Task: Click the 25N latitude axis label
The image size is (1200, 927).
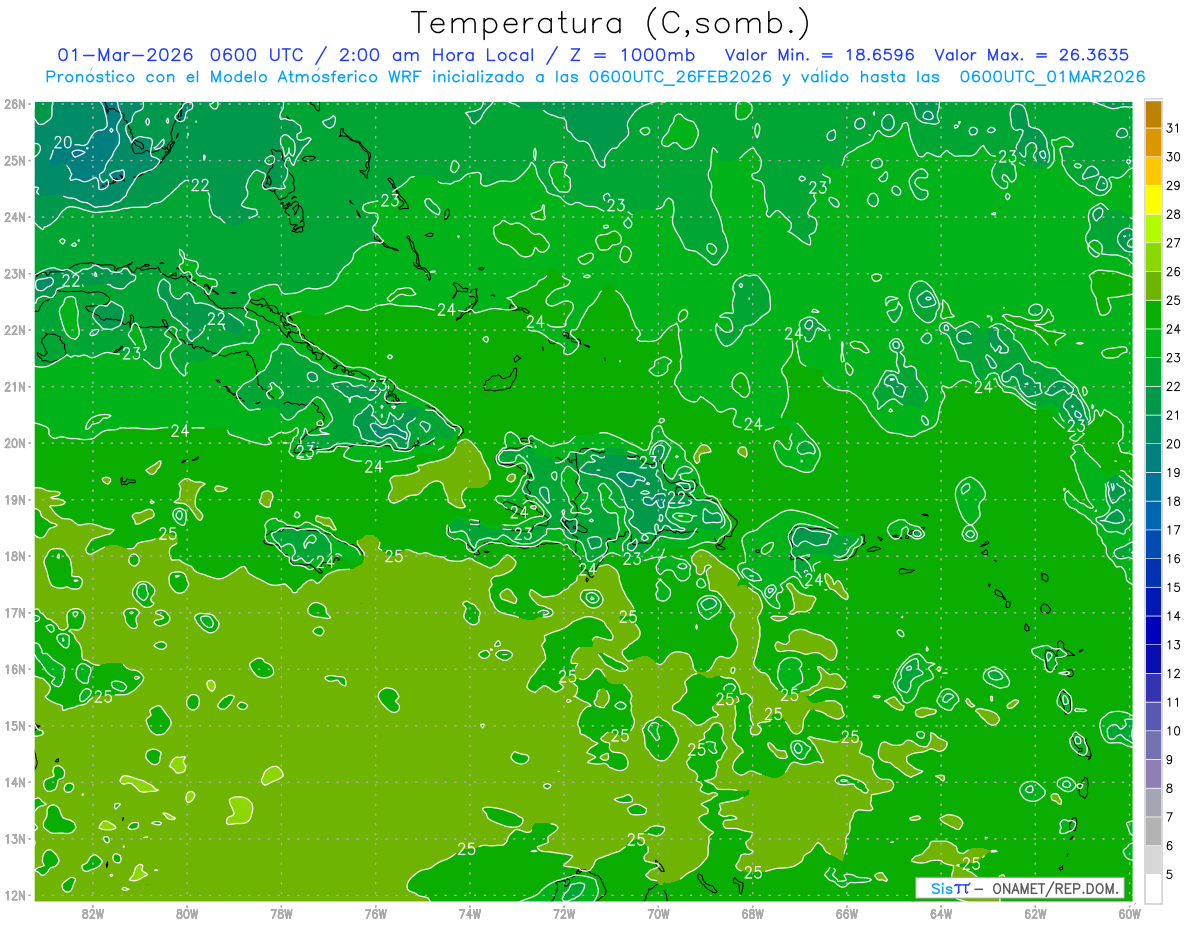Action: [x=14, y=160]
